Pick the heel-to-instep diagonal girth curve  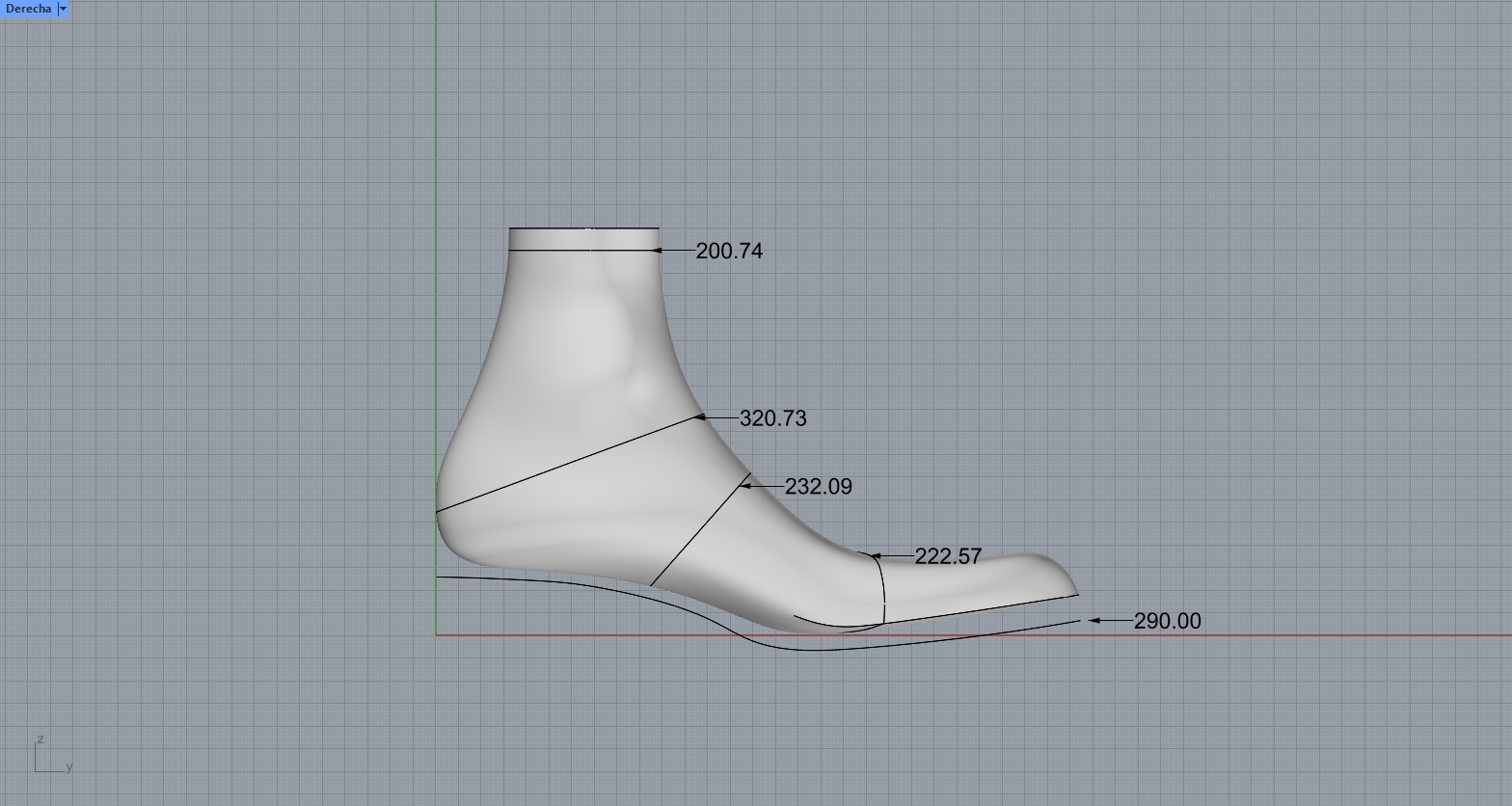(x=569, y=464)
